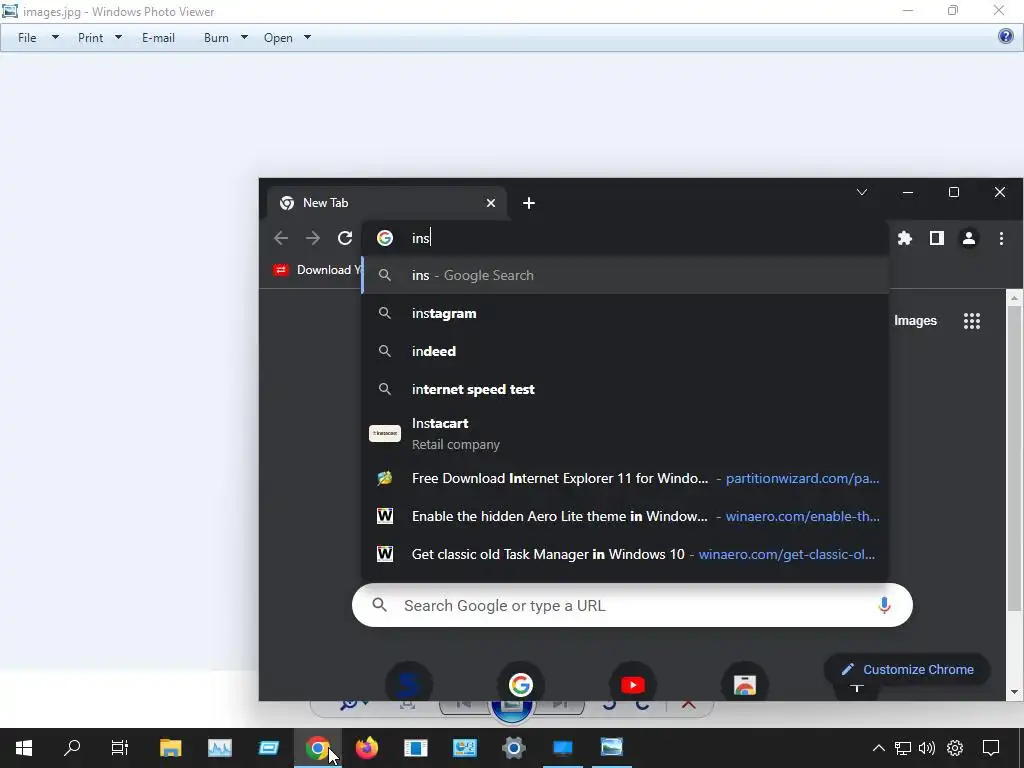The width and height of the screenshot is (1024, 768).
Task: Open the 'Free Download Internet Explorer 11' suggestion
Action: pyautogui.click(x=625, y=478)
